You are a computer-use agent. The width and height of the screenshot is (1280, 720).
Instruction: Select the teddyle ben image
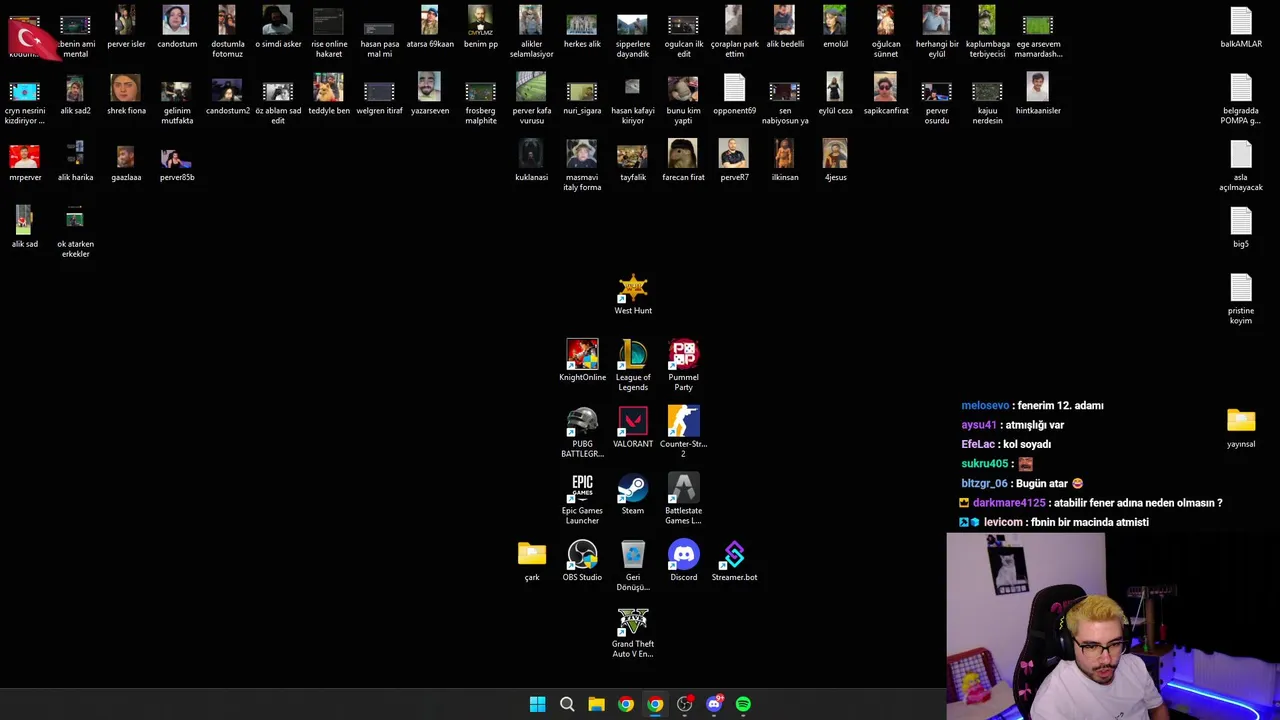point(328,95)
